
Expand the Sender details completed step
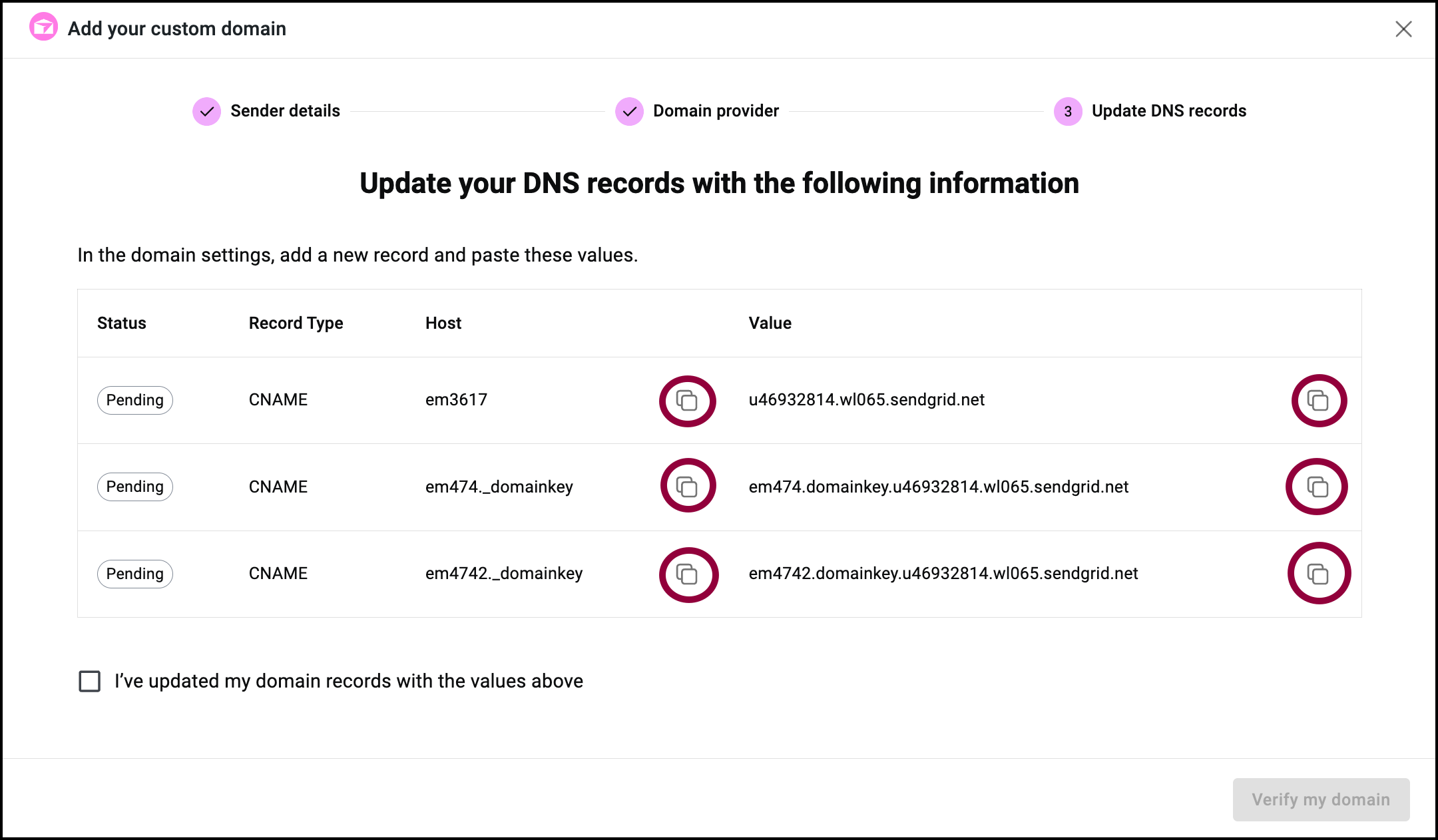tap(265, 111)
